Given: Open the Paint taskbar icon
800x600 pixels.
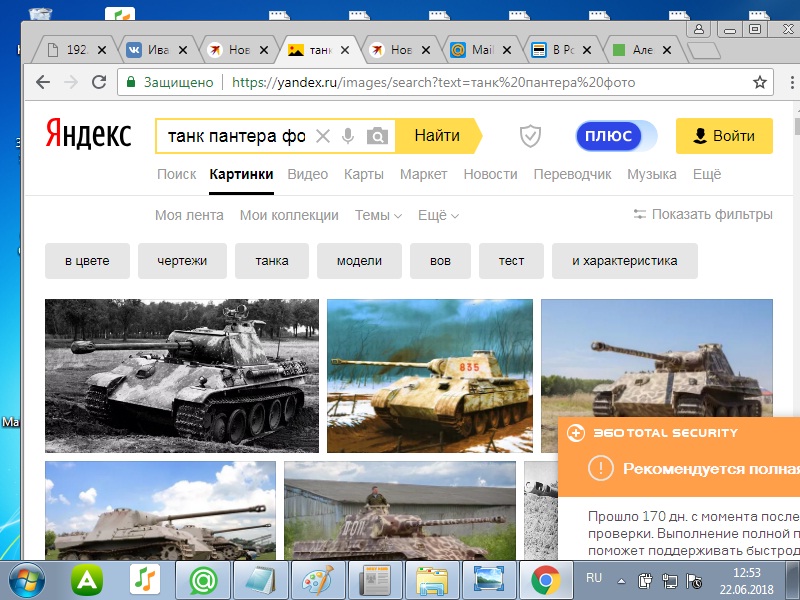Looking at the screenshot, I should point(317,580).
